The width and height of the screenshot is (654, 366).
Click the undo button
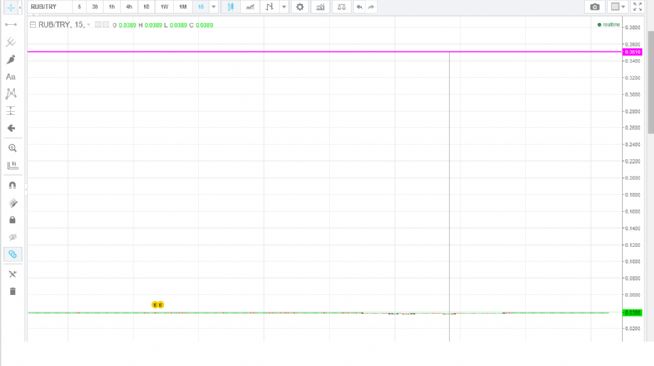359,7
